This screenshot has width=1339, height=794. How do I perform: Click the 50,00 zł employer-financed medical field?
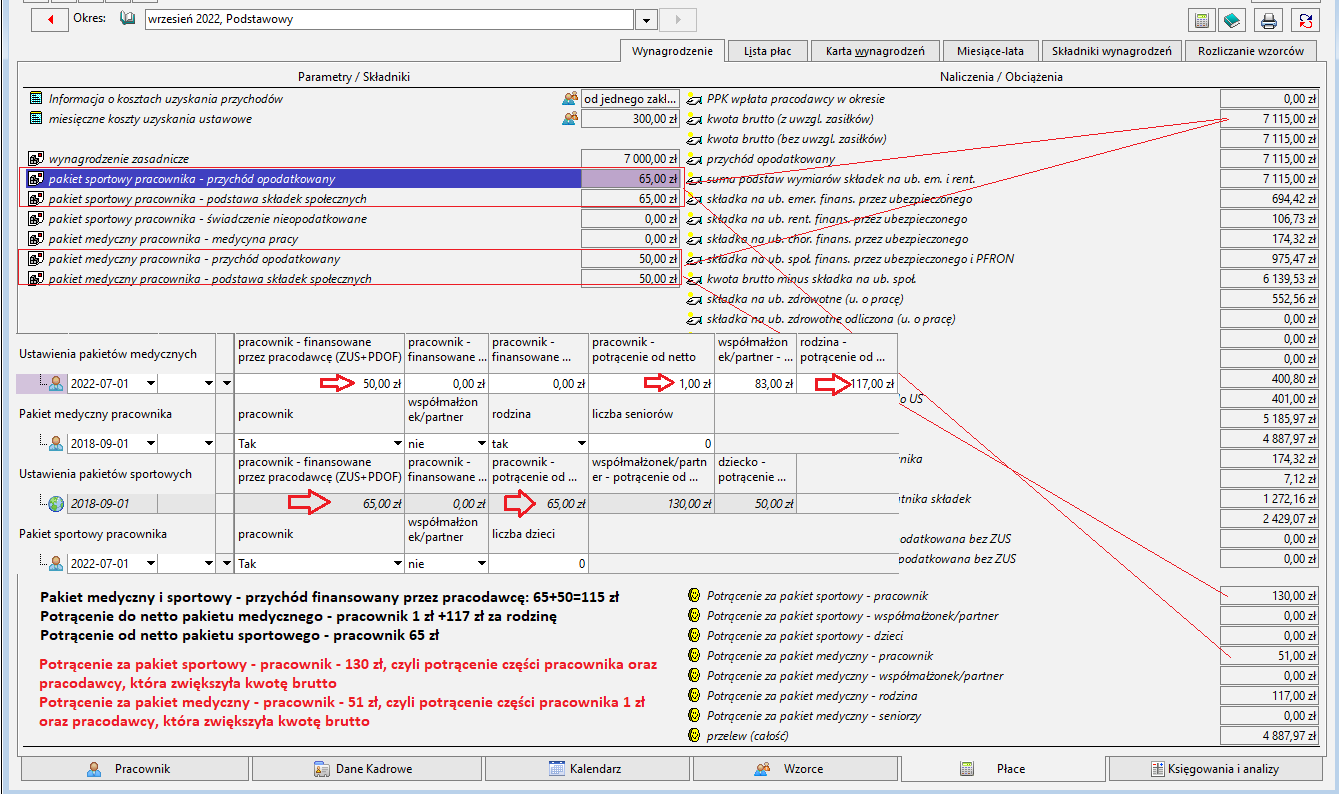(320, 383)
